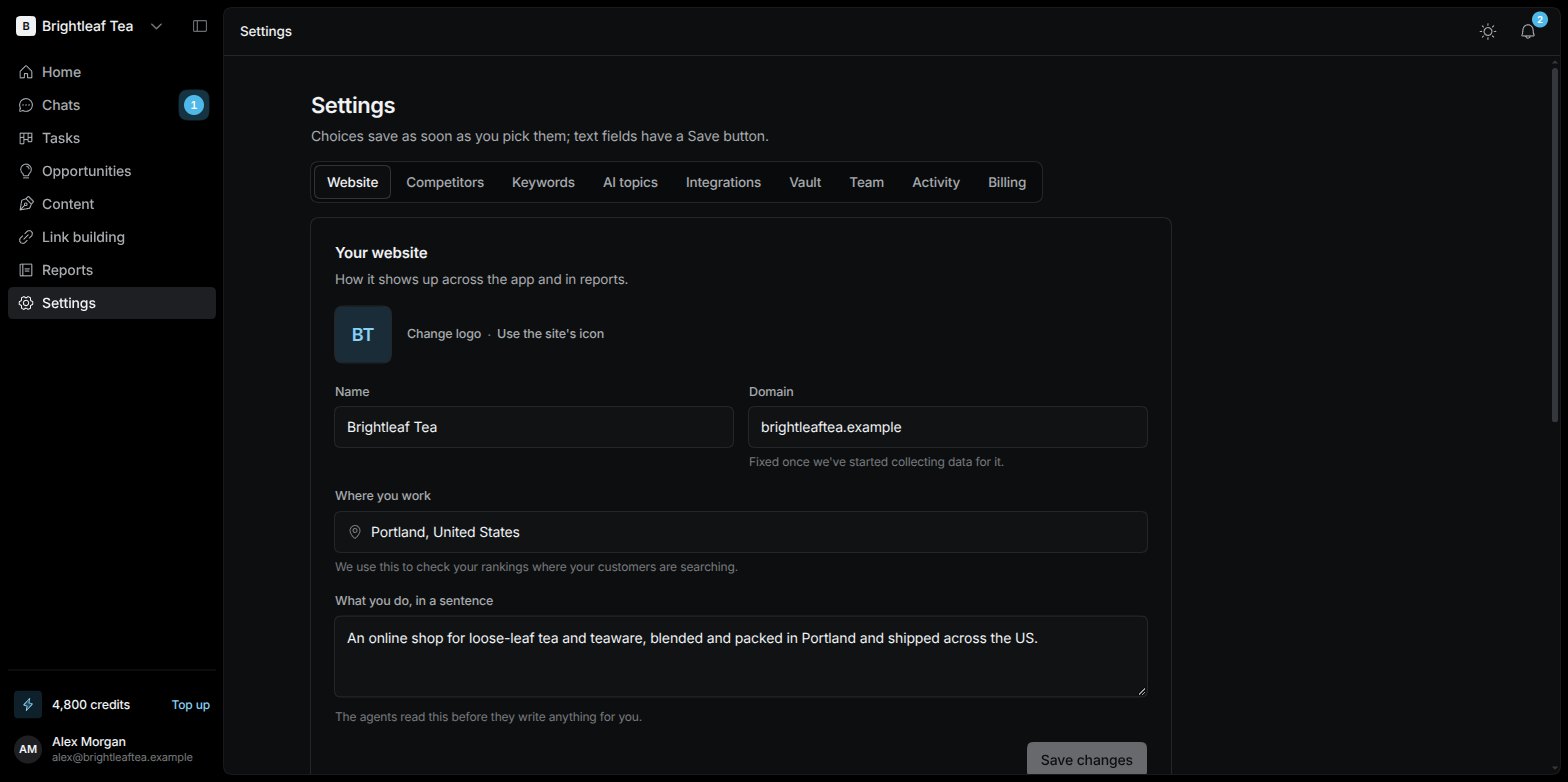
Task: Click the Change logo link
Action: click(x=444, y=334)
